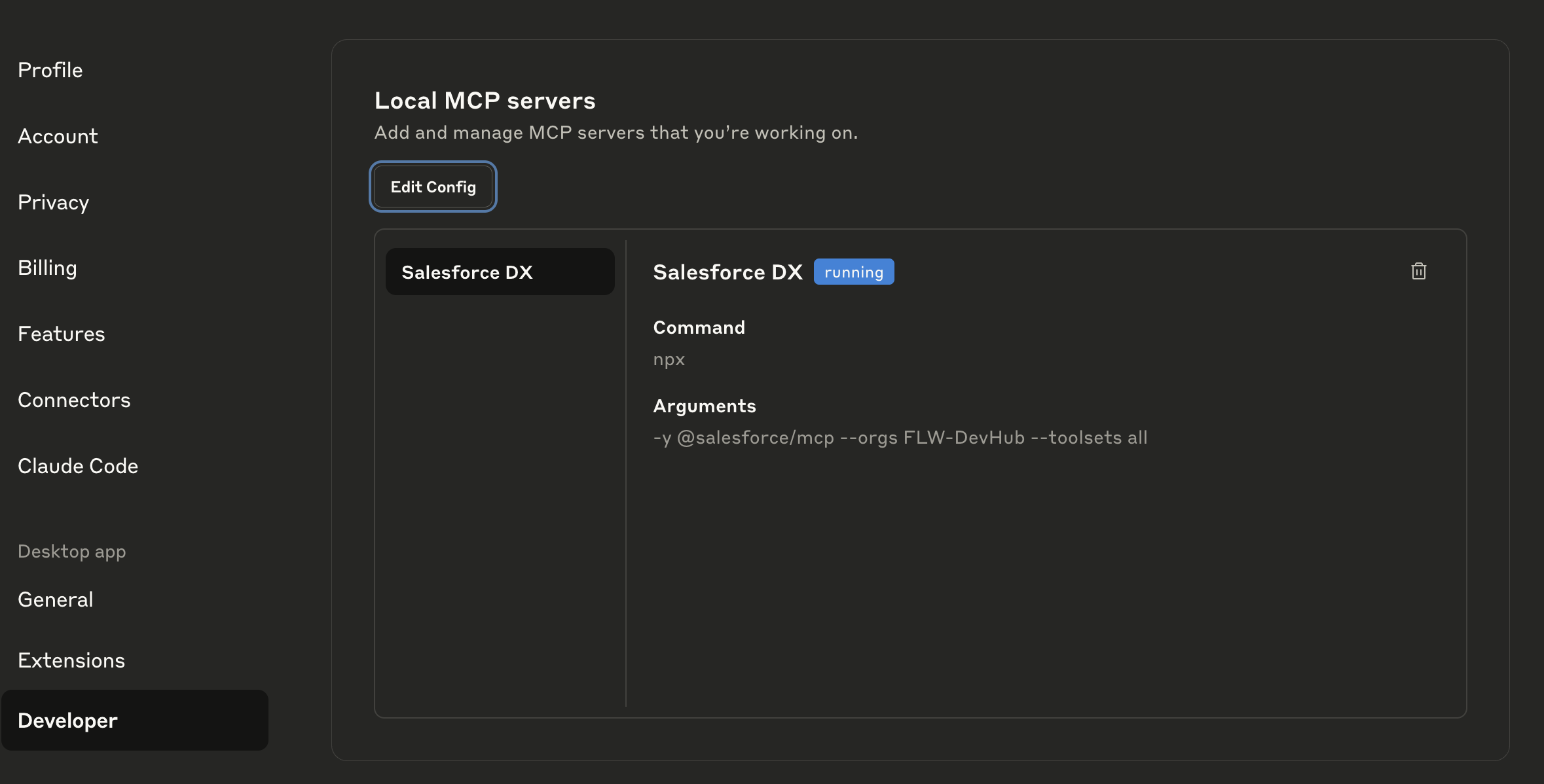Click the Edit Config button

pos(433,187)
